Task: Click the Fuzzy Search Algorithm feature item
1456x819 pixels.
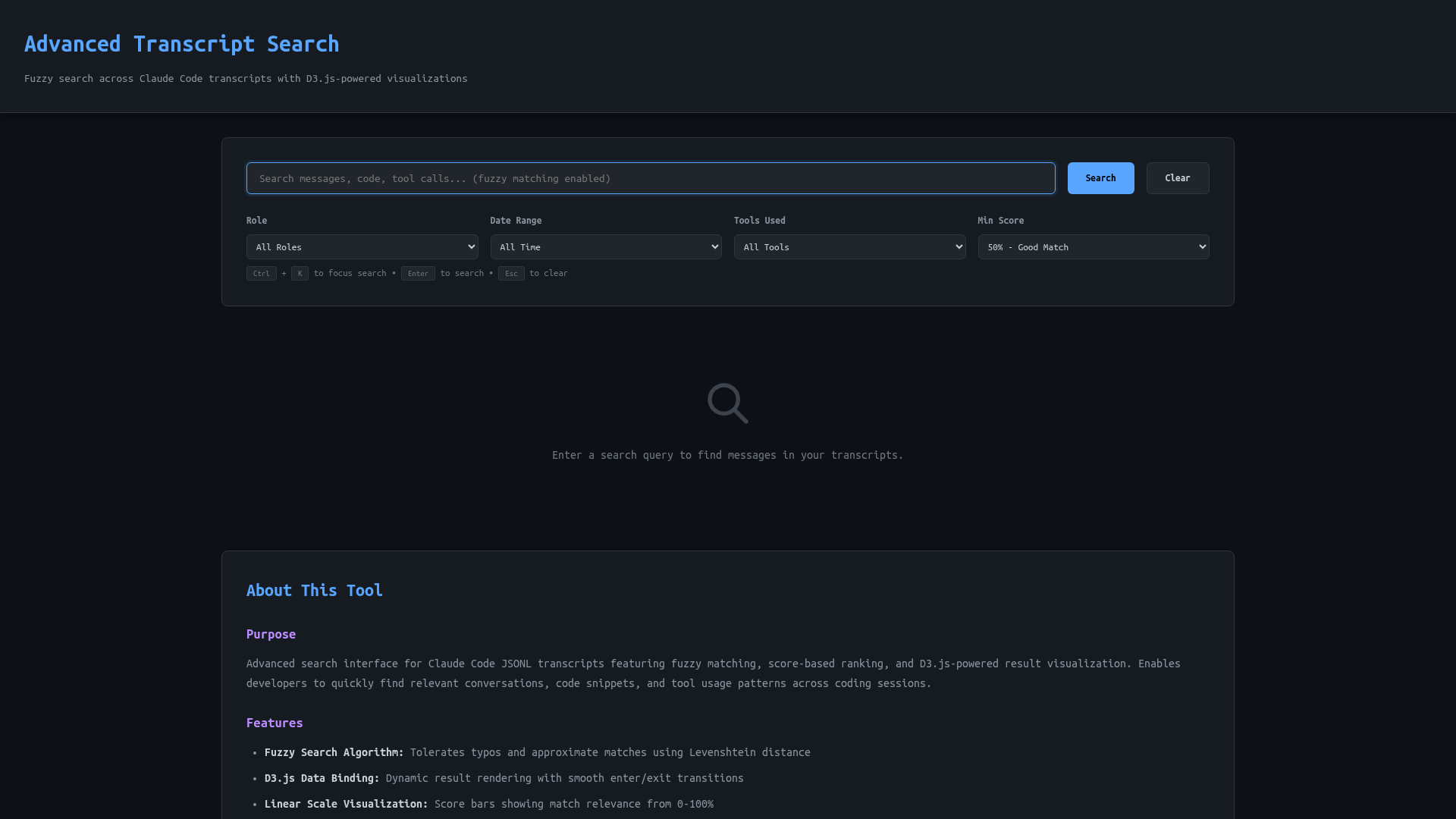Action: [537, 752]
